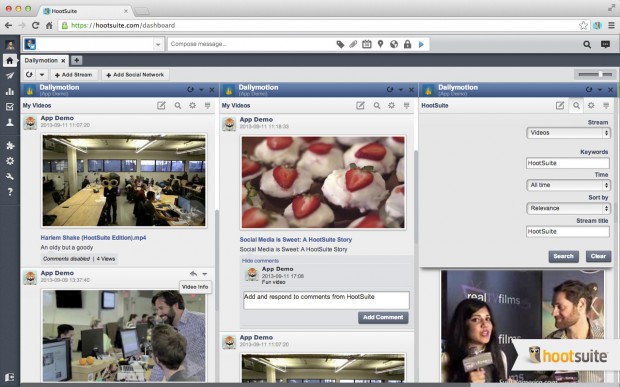Click the Search button in search panel
620x387 pixels.
click(x=563, y=256)
